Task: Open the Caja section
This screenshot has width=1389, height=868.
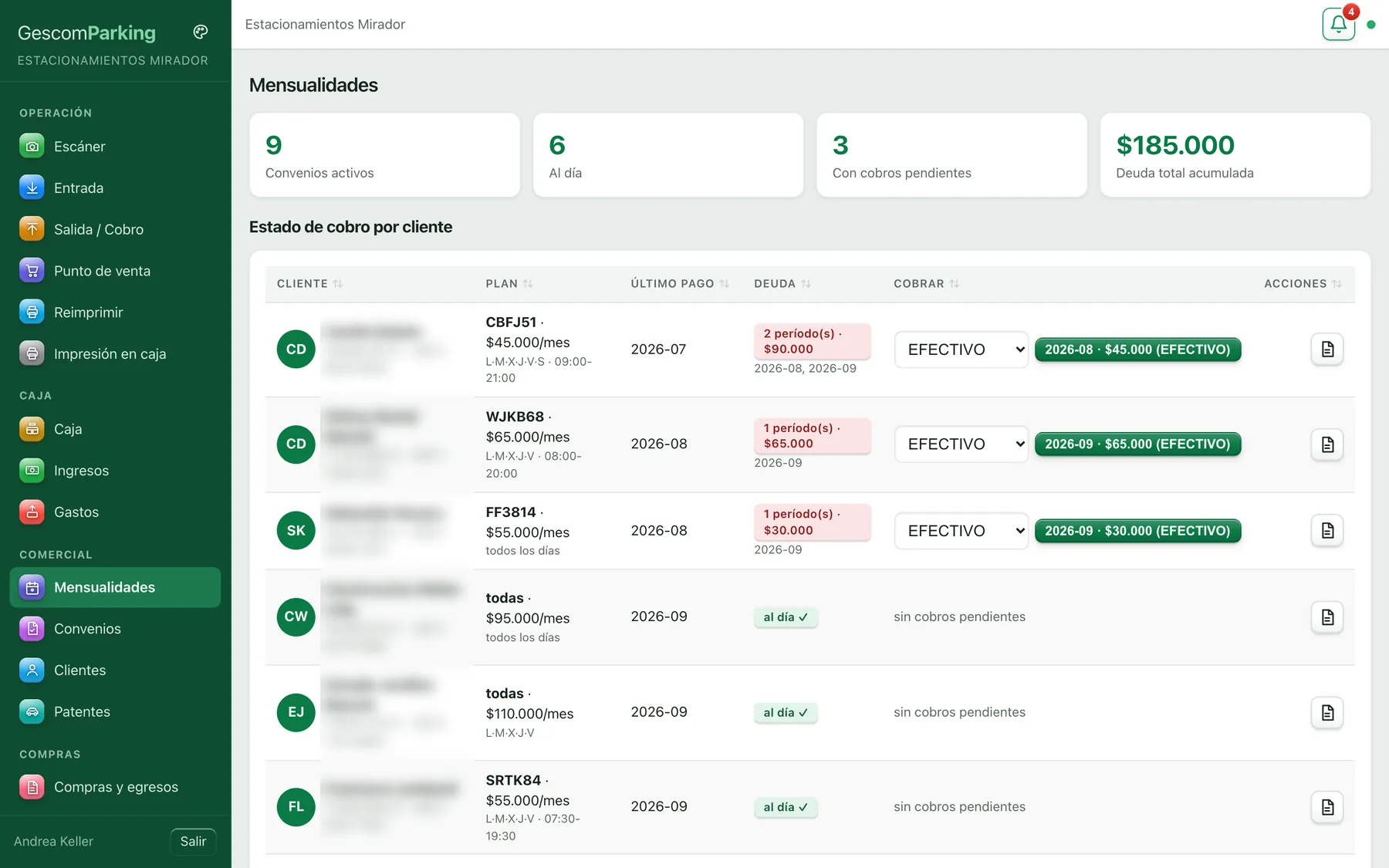Action: (x=115, y=429)
